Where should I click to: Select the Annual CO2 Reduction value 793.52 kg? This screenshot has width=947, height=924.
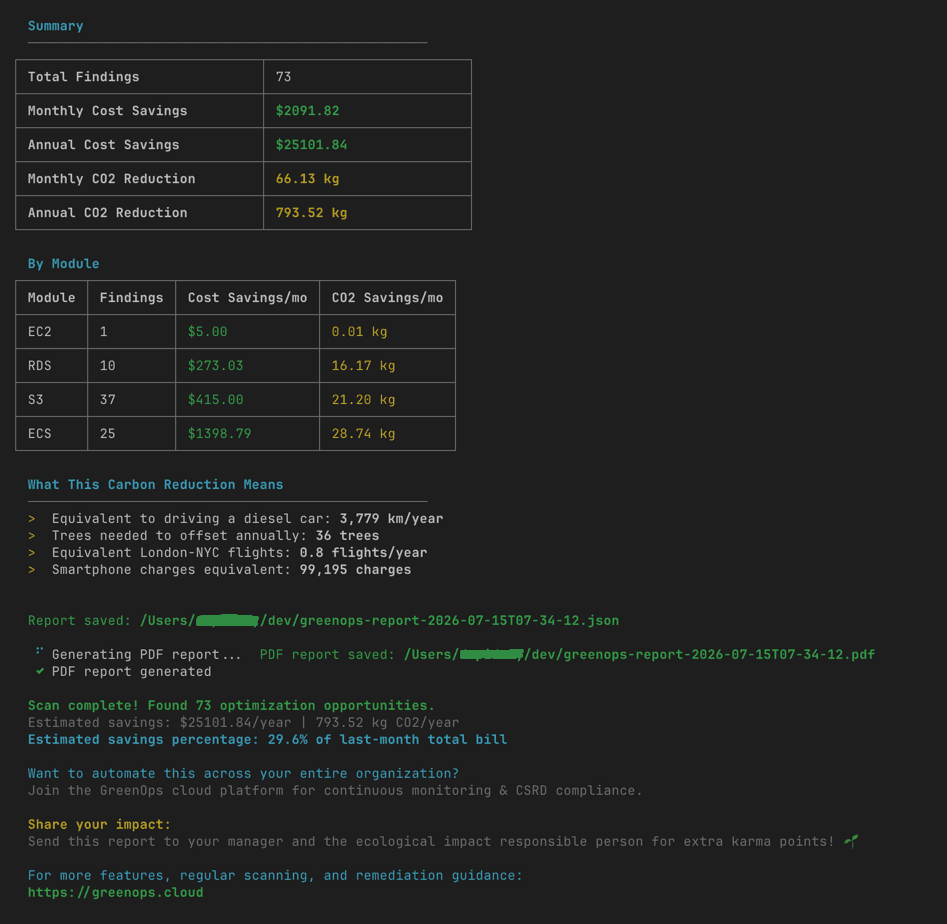coord(312,213)
